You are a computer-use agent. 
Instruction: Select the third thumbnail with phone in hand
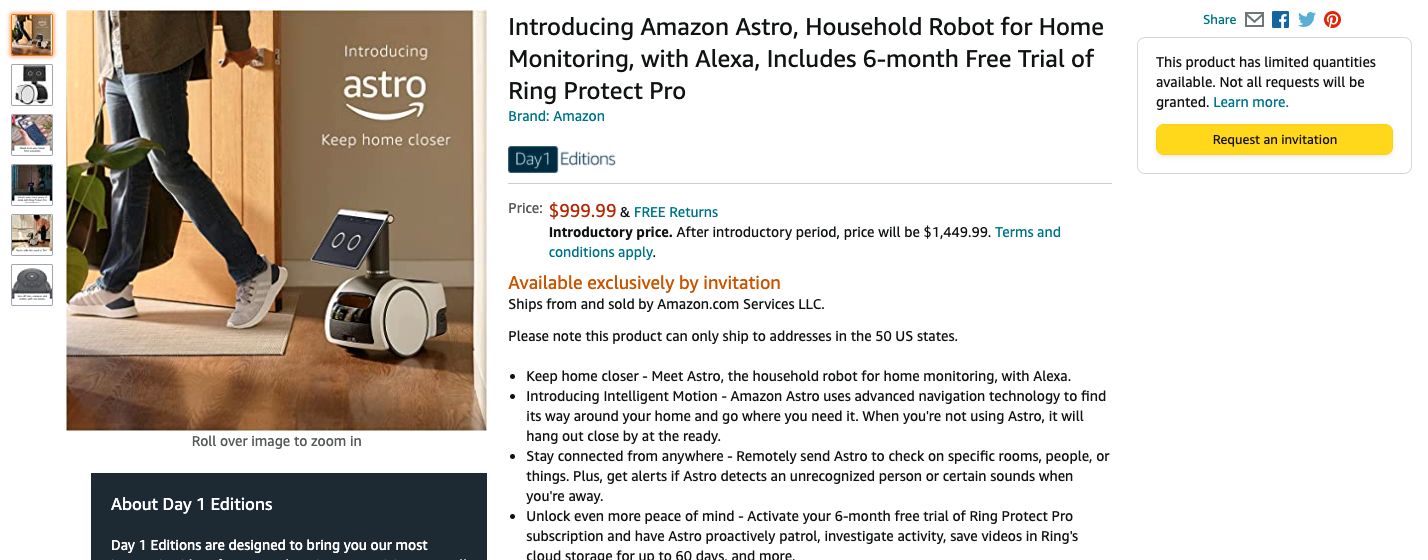[32, 135]
